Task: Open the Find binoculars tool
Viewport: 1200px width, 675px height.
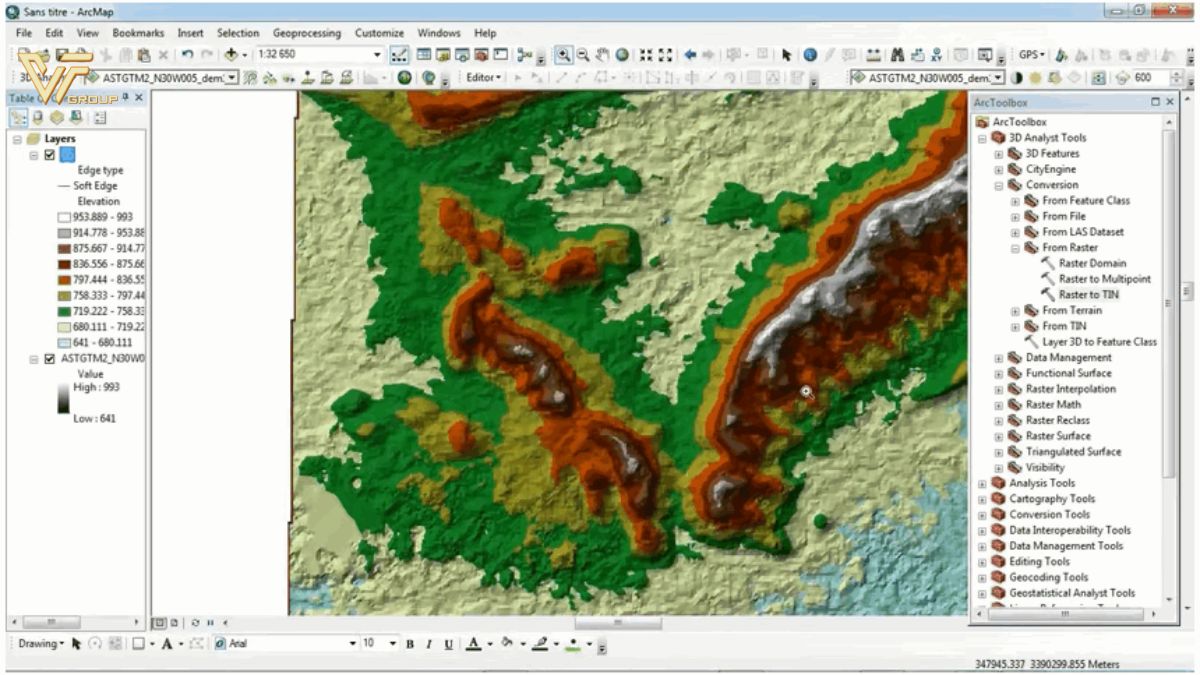Action: (x=897, y=55)
